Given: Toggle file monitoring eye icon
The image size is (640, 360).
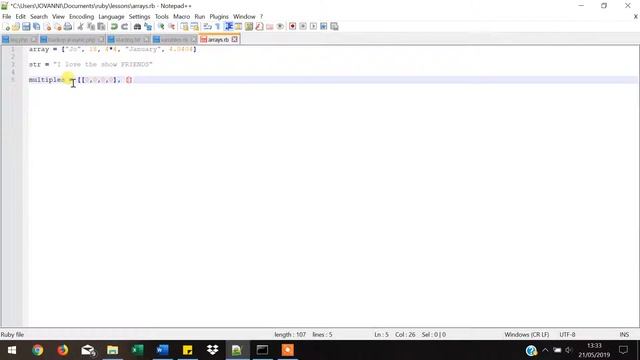Looking at the screenshot, I should [280, 27].
